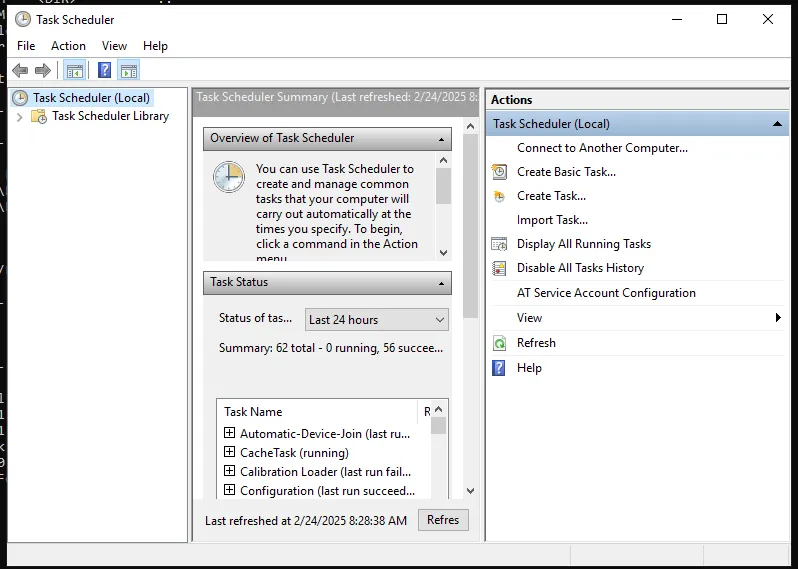
Task: Expand the Automatic-Device-Join task entry
Action: click(x=230, y=433)
